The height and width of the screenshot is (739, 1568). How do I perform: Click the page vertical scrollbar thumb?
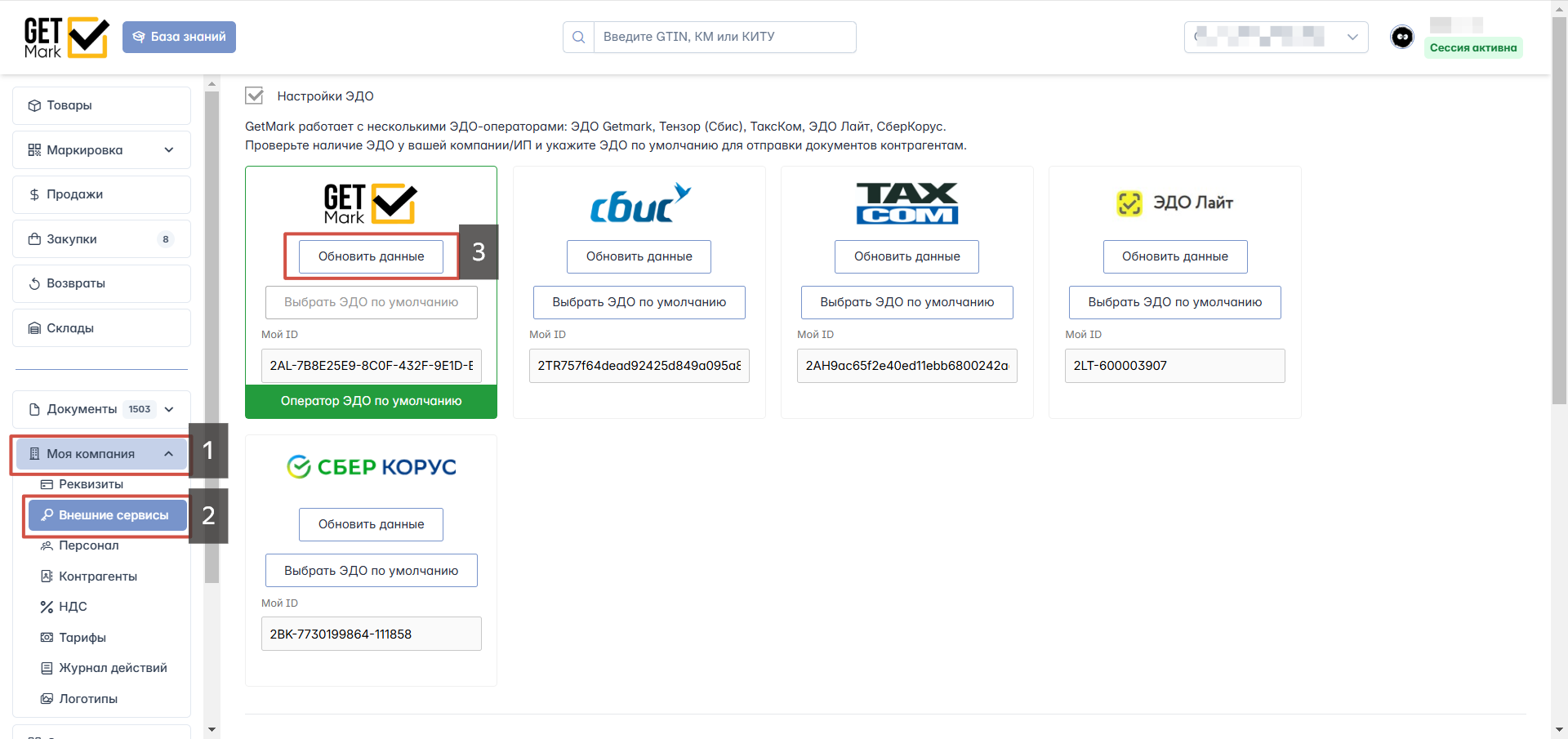coord(1559,210)
